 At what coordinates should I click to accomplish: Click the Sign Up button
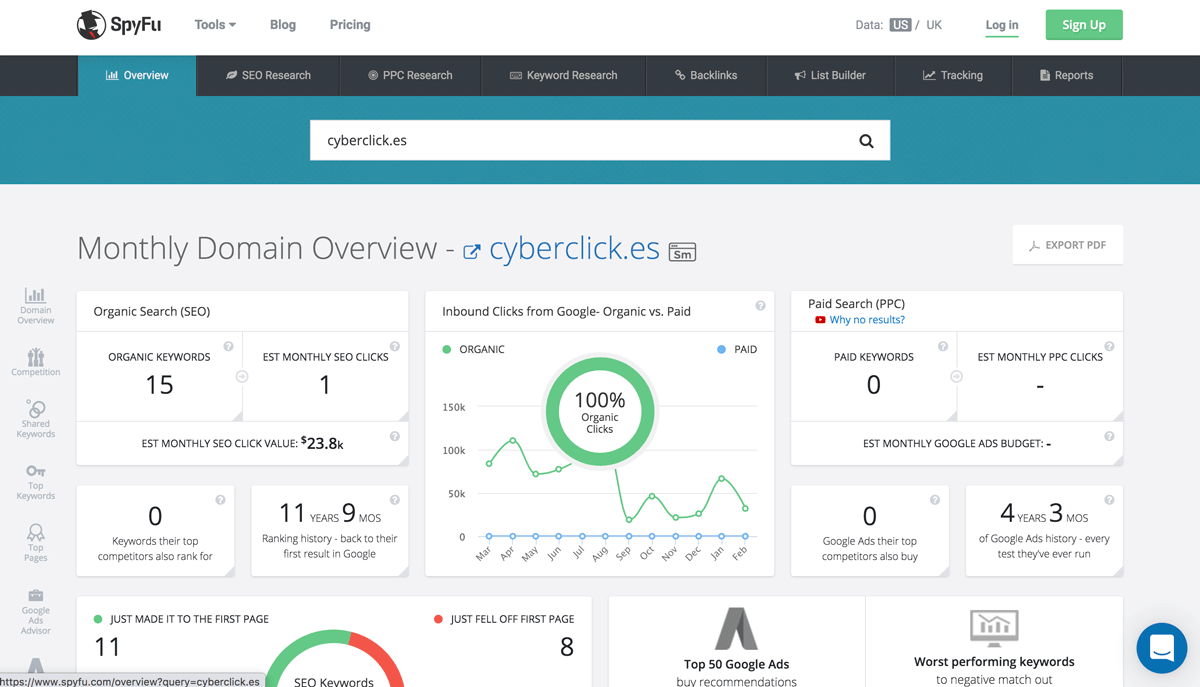click(1084, 25)
